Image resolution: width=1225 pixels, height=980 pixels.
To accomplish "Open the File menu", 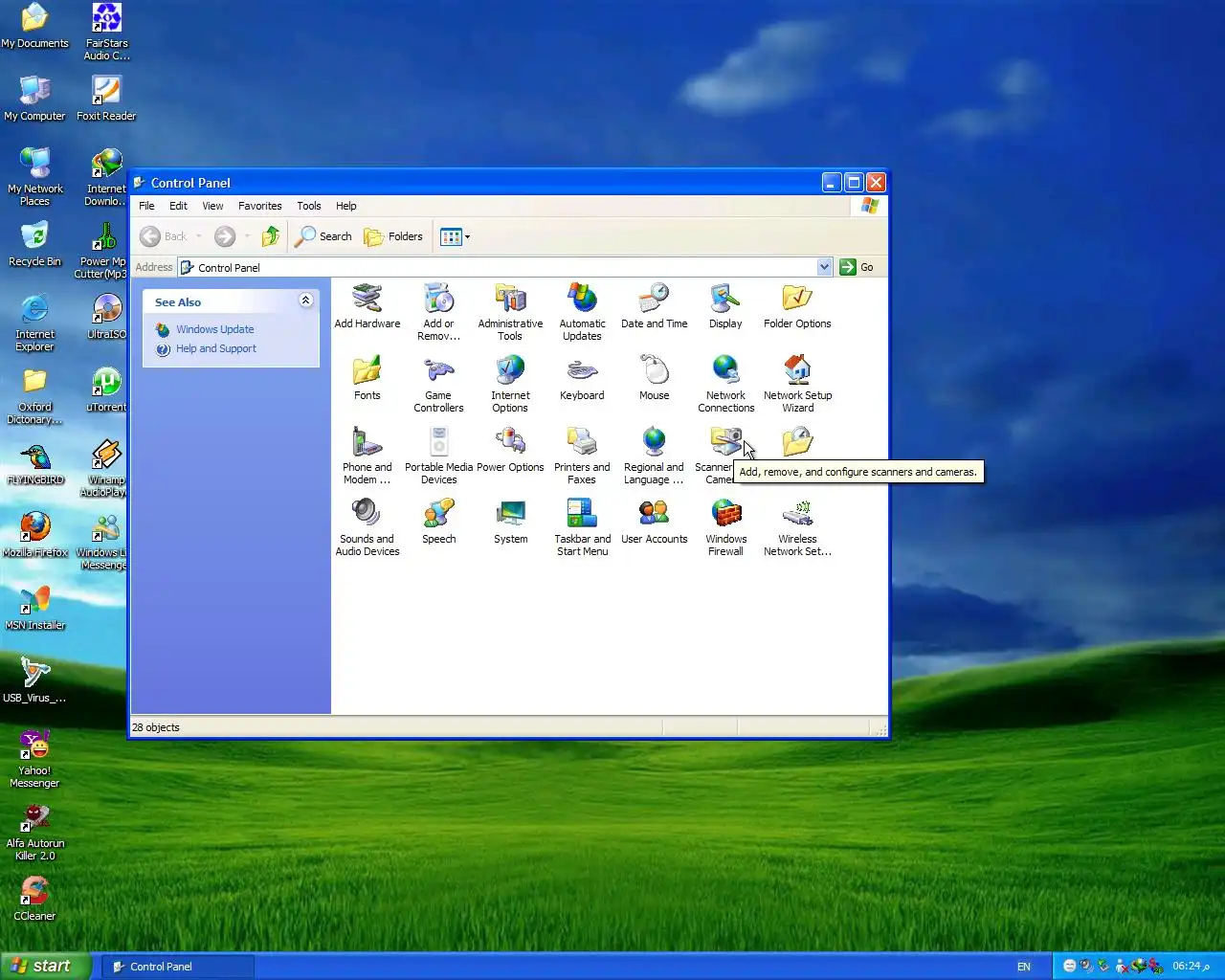I will click(146, 206).
